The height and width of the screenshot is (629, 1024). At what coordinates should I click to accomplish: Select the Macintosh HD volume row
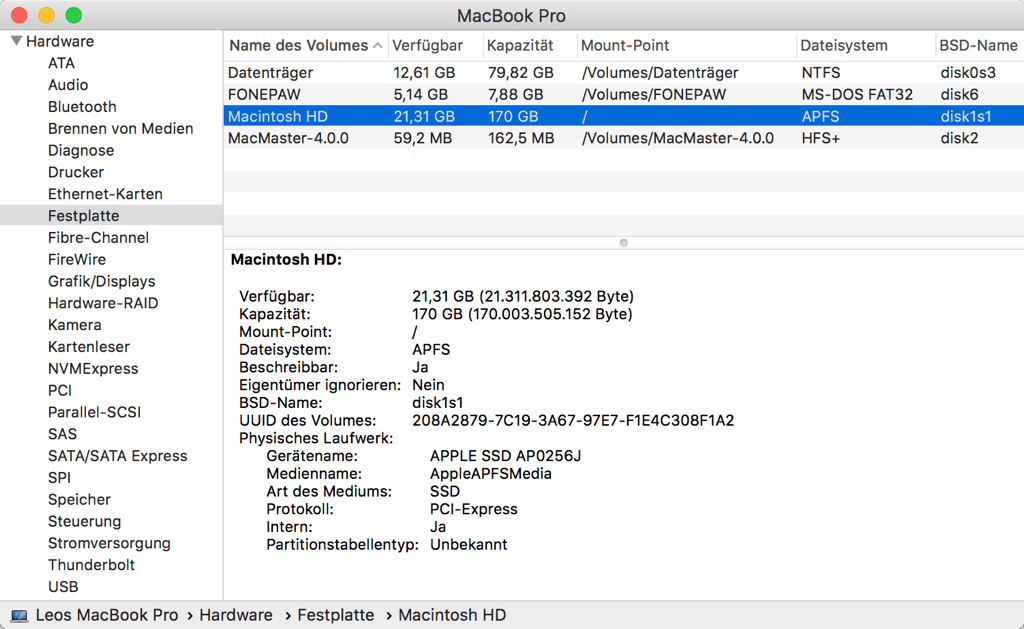(x=624, y=116)
